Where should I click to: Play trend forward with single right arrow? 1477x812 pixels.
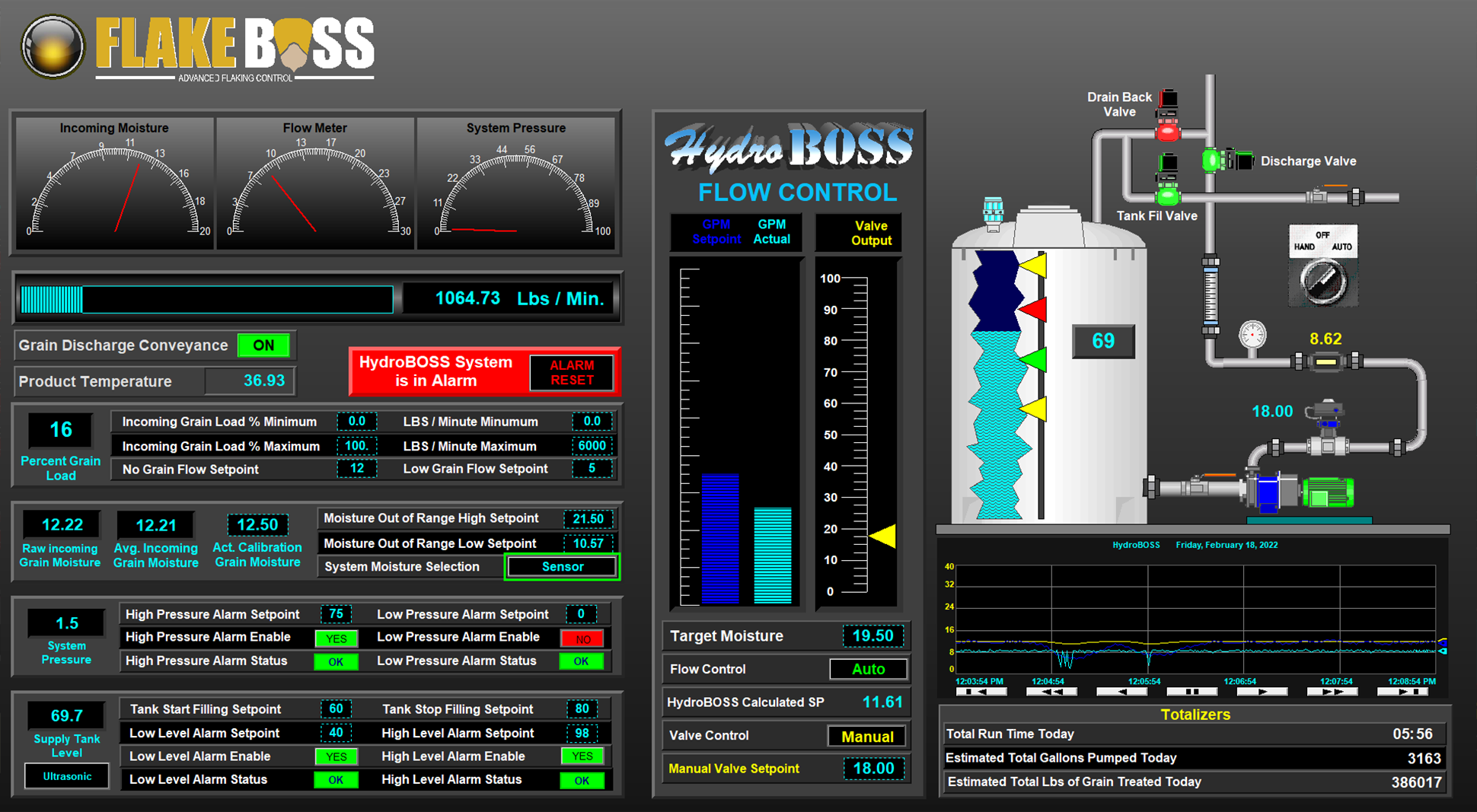coord(1262,692)
